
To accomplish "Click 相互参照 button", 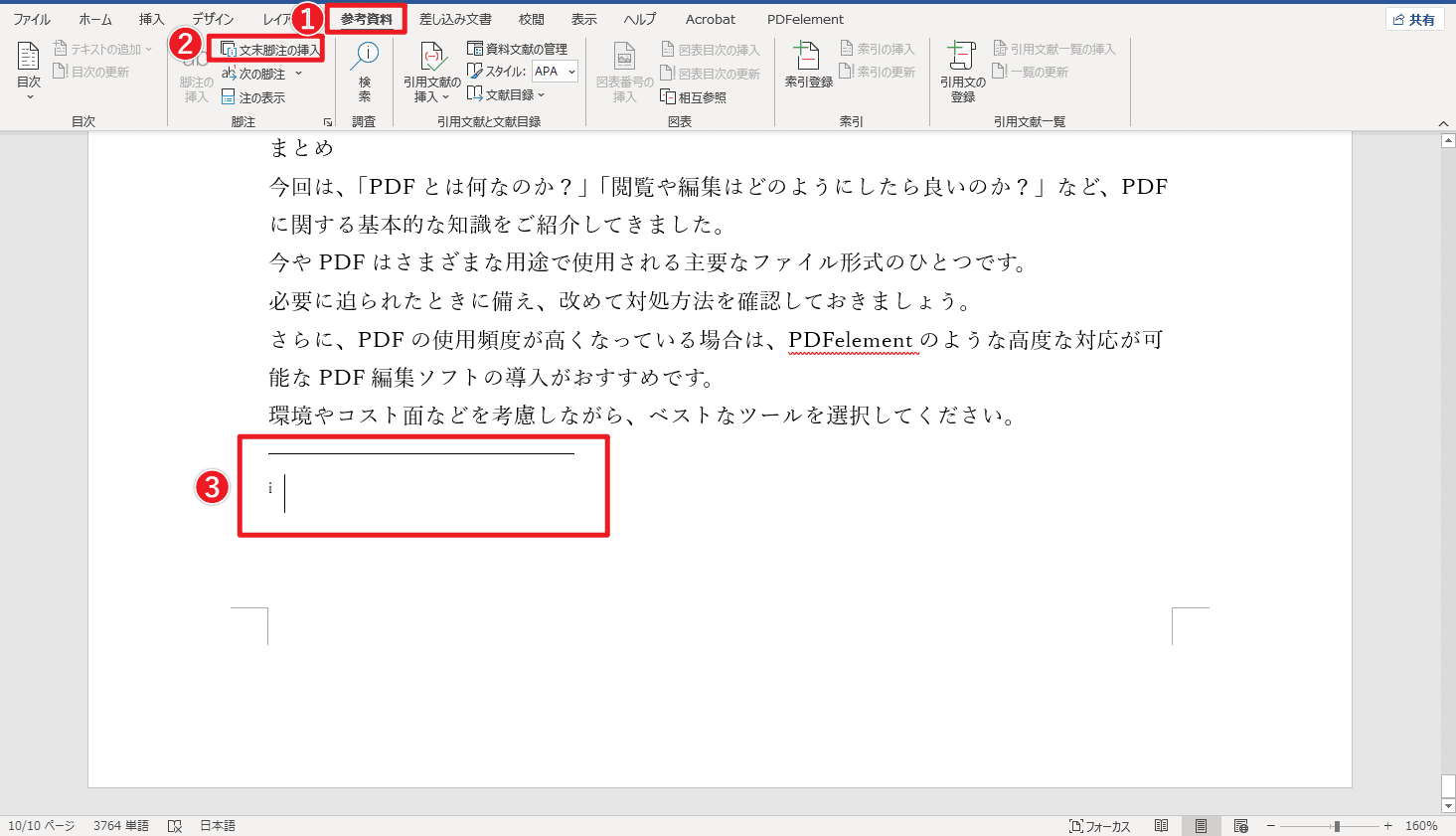I will pyautogui.click(x=694, y=97).
